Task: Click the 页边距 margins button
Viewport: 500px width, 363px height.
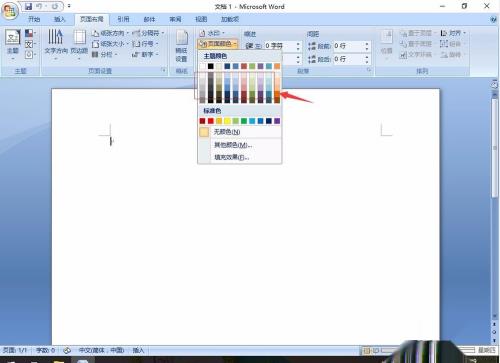Action: 79,45
